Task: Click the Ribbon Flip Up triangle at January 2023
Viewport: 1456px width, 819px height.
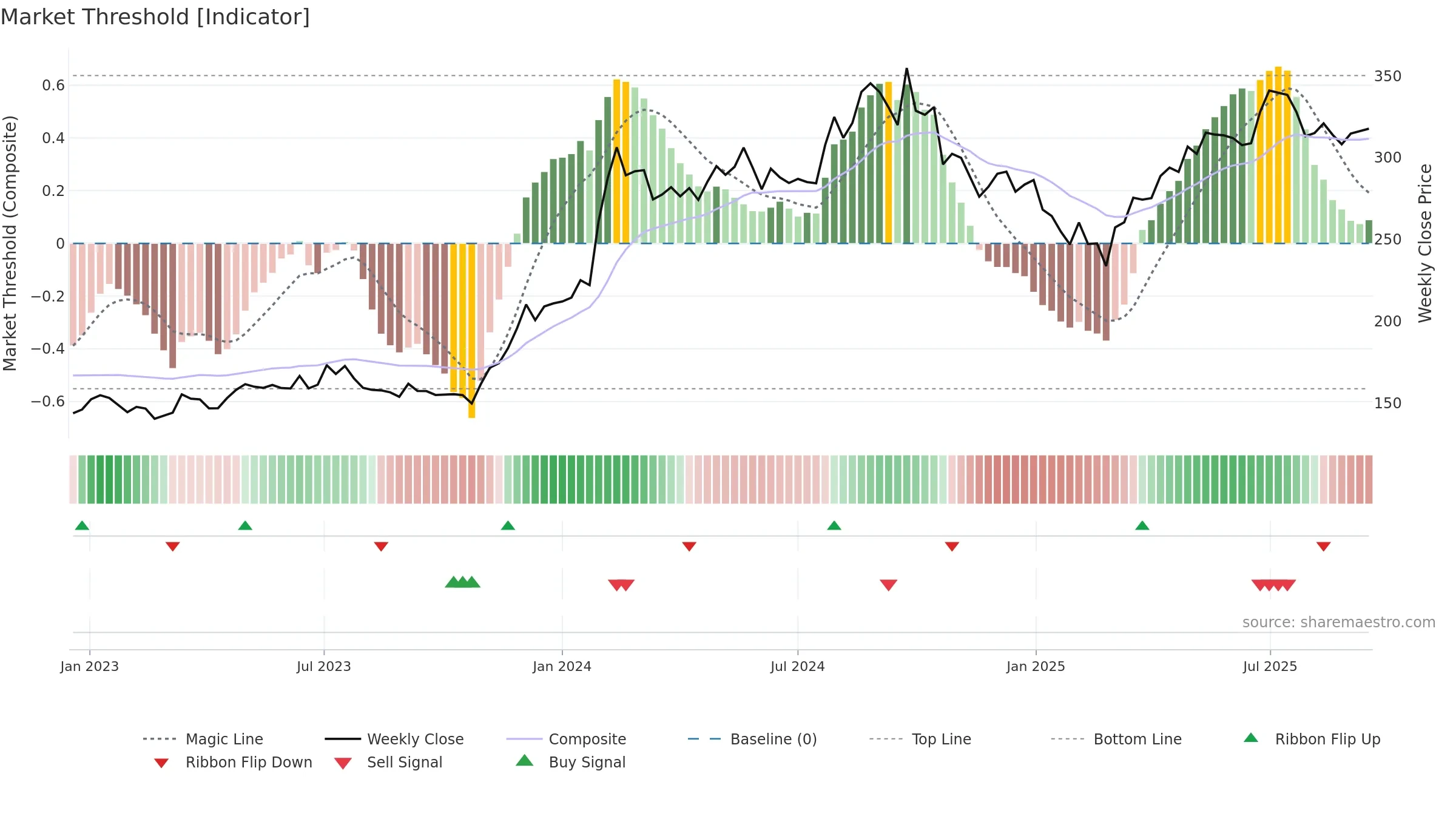Action: click(x=82, y=525)
